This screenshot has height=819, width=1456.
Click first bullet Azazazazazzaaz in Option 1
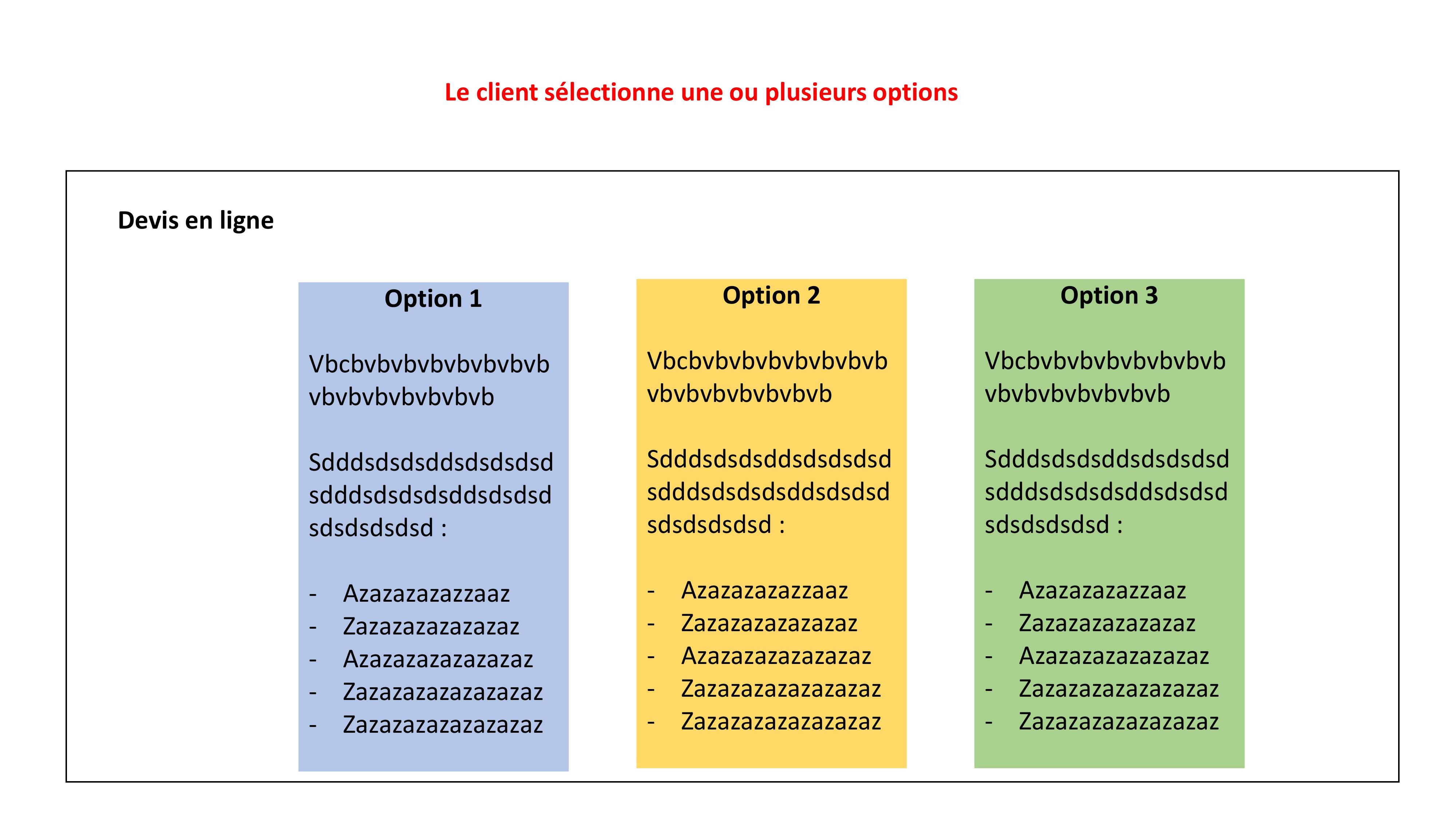426,593
